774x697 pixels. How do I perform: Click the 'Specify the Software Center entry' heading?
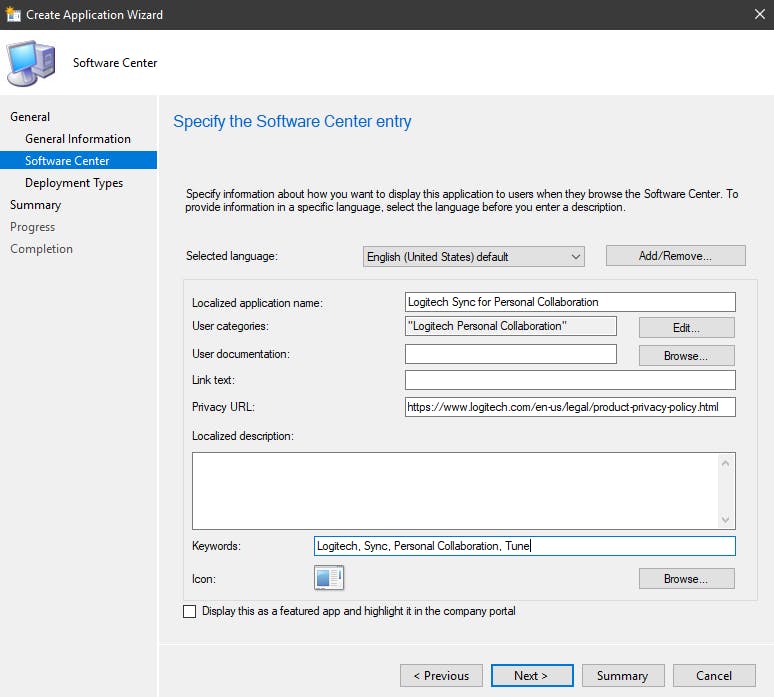tap(292, 121)
